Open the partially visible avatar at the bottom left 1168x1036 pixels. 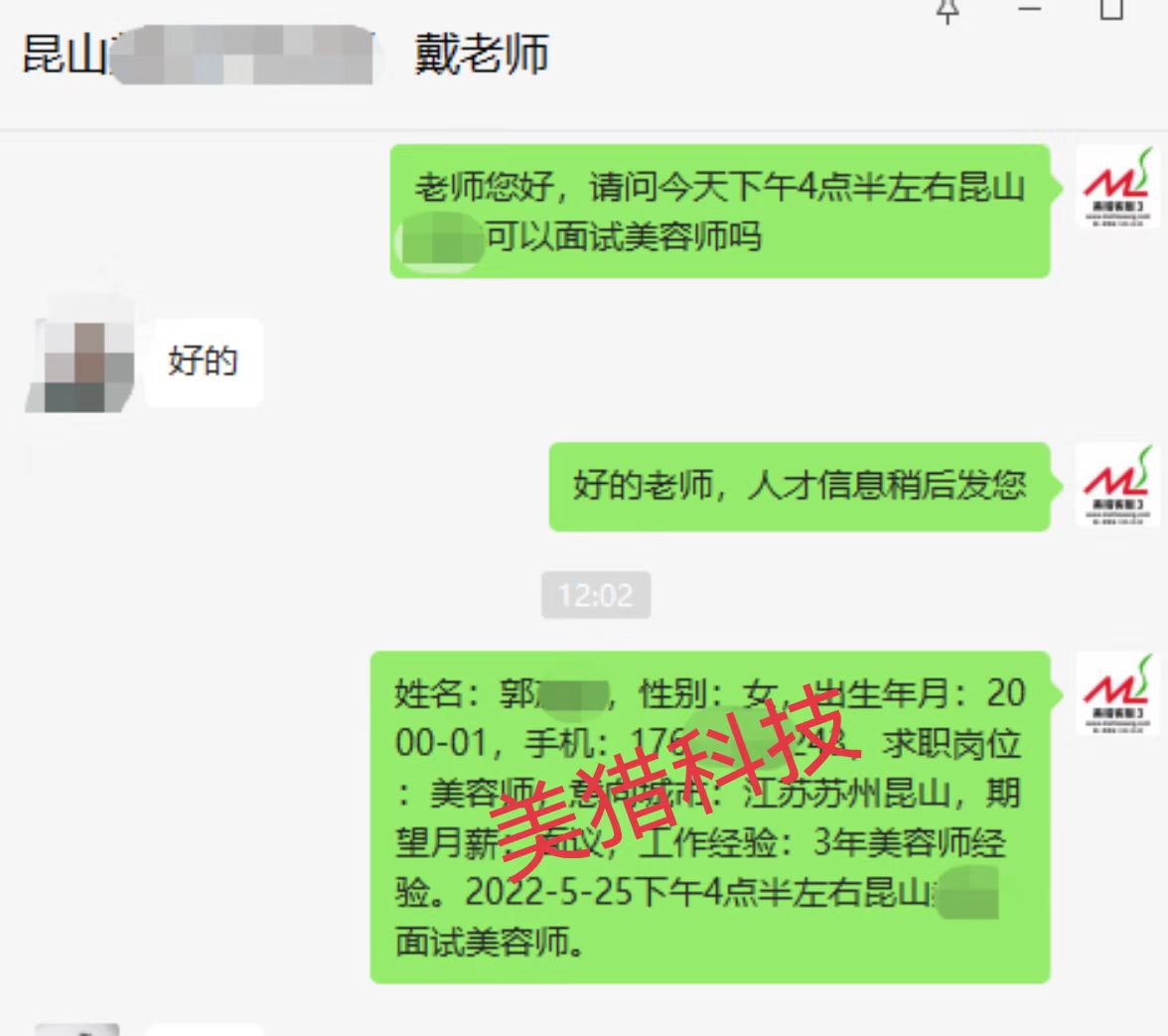pyautogui.click(x=76, y=1029)
